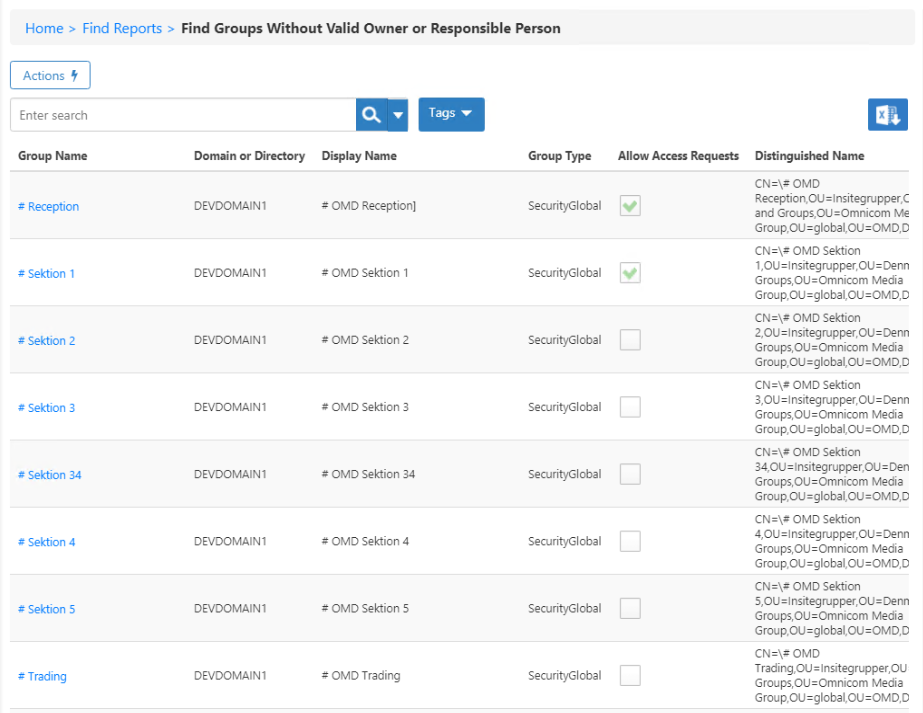
Task: Select the # Trading group link
Action: coord(41,676)
